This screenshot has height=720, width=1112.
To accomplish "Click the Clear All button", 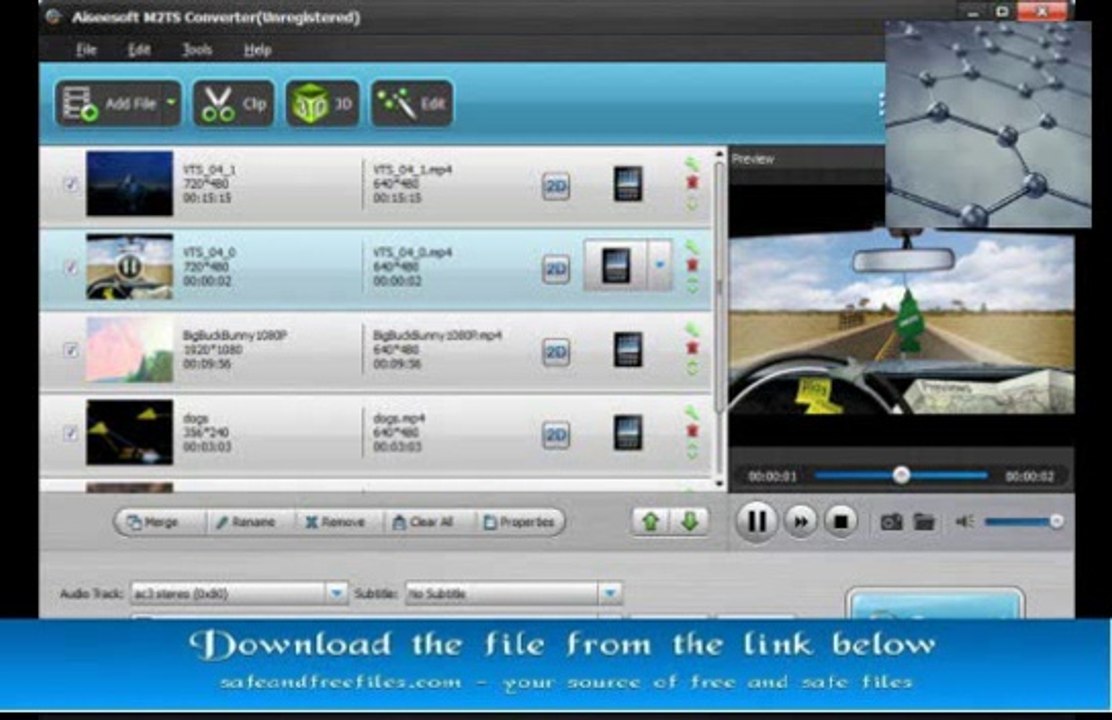I will (423, 522).
